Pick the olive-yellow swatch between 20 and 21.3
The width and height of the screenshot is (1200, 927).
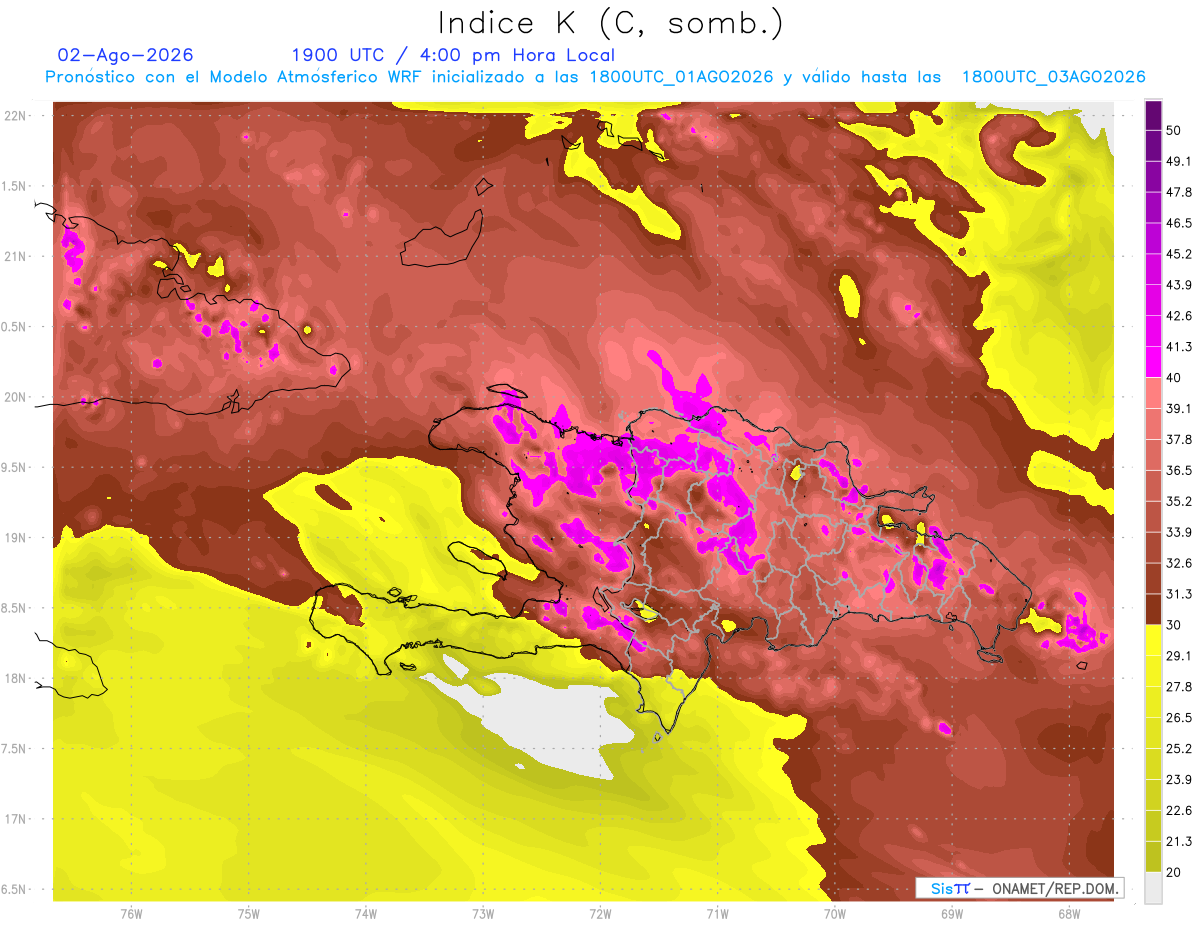[x=1153, y=857]
